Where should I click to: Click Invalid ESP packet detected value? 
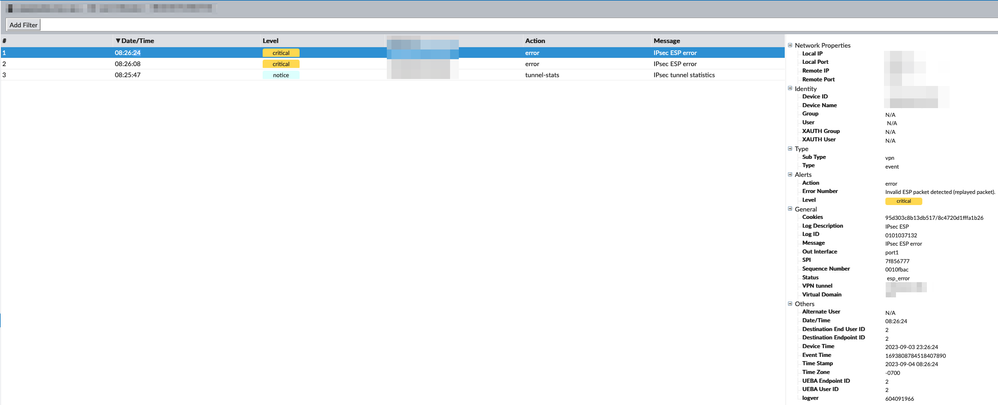tap(939, 192)
